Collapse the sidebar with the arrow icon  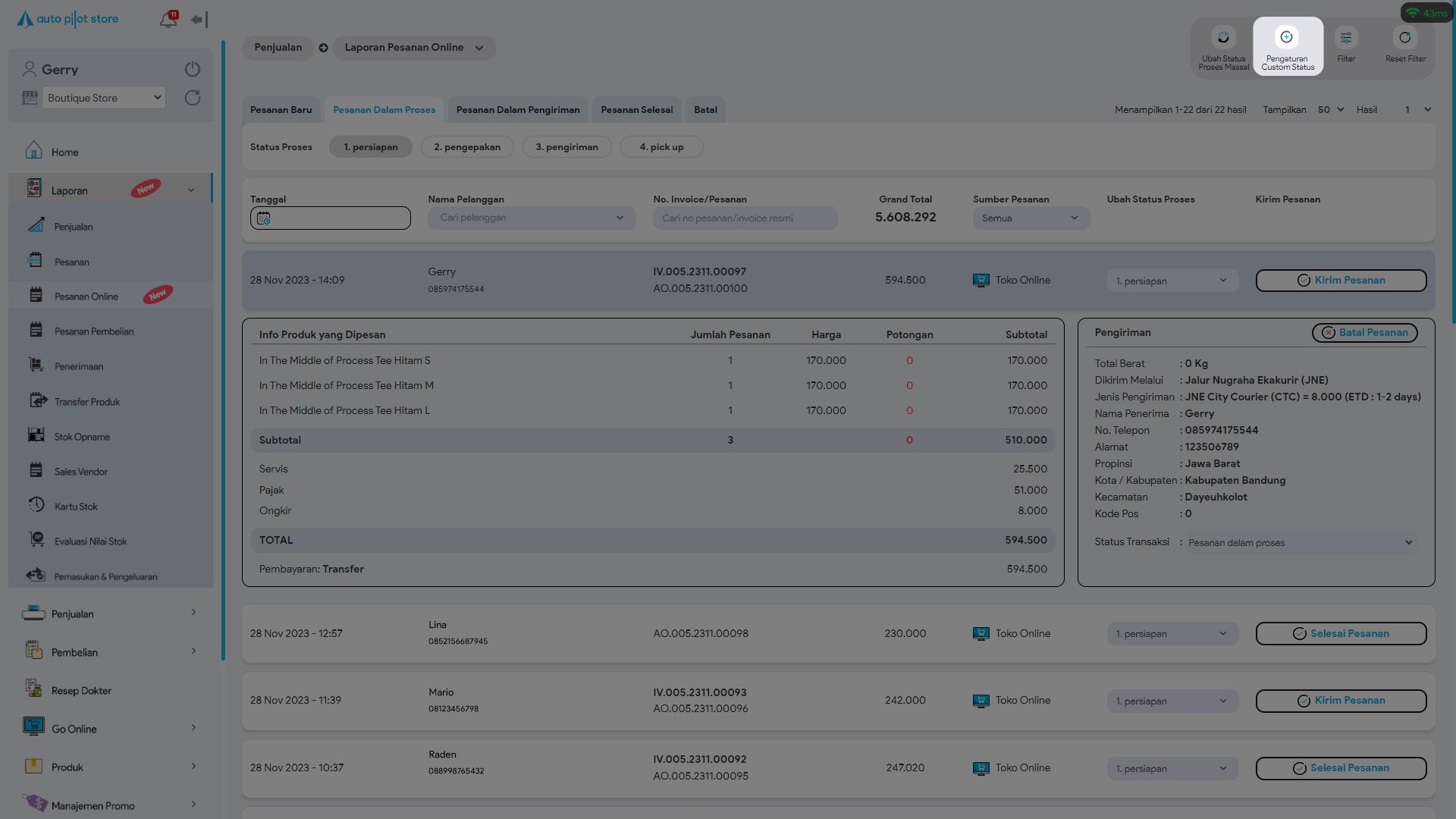point(199,20)
